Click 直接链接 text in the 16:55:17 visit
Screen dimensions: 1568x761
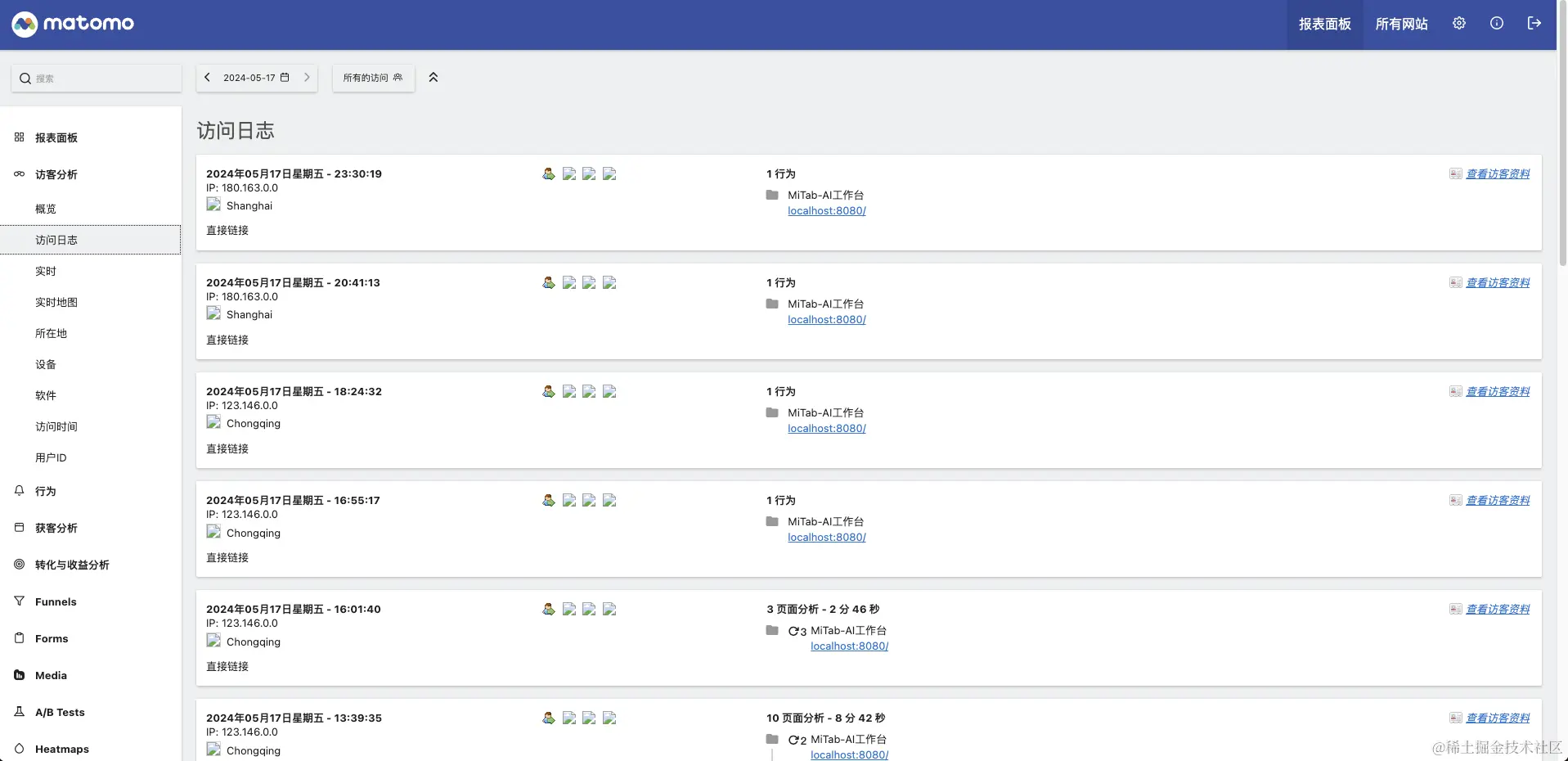tap(227, 557)
